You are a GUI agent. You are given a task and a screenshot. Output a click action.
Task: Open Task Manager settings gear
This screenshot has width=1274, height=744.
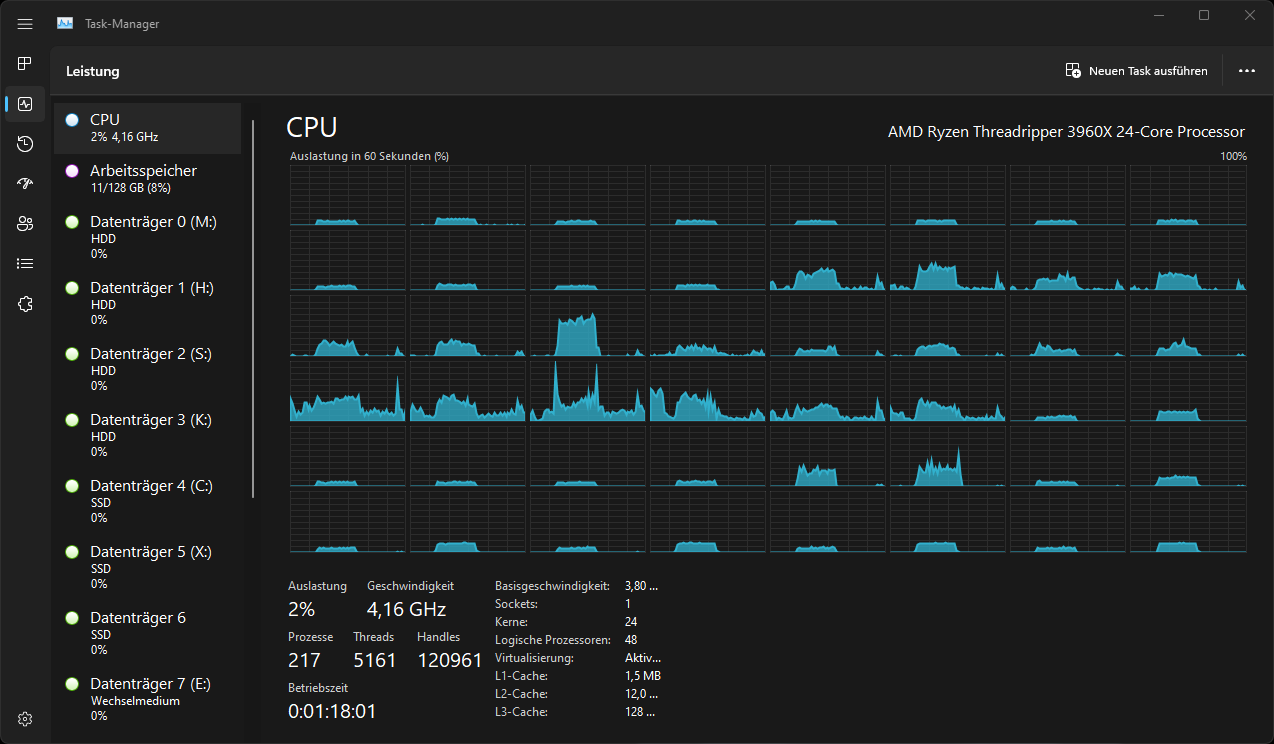(x=25, y=719)
